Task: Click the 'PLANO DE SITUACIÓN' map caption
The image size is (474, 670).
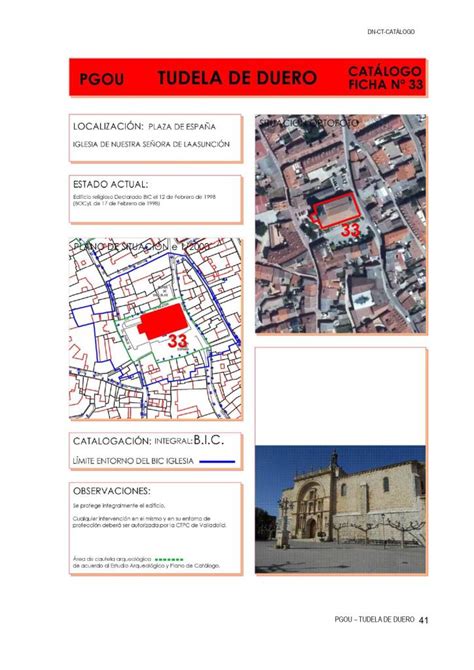Action: coord(142,247)
